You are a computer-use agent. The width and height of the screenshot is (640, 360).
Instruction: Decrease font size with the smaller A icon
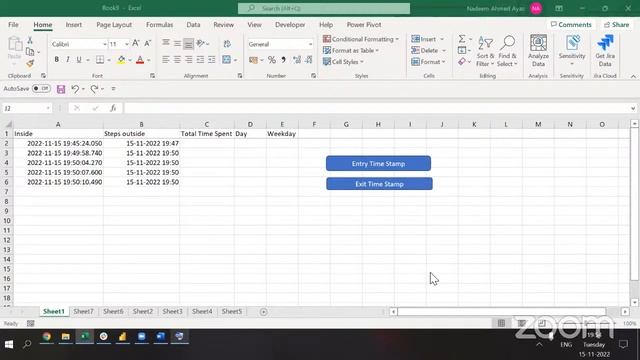[147, 43]
